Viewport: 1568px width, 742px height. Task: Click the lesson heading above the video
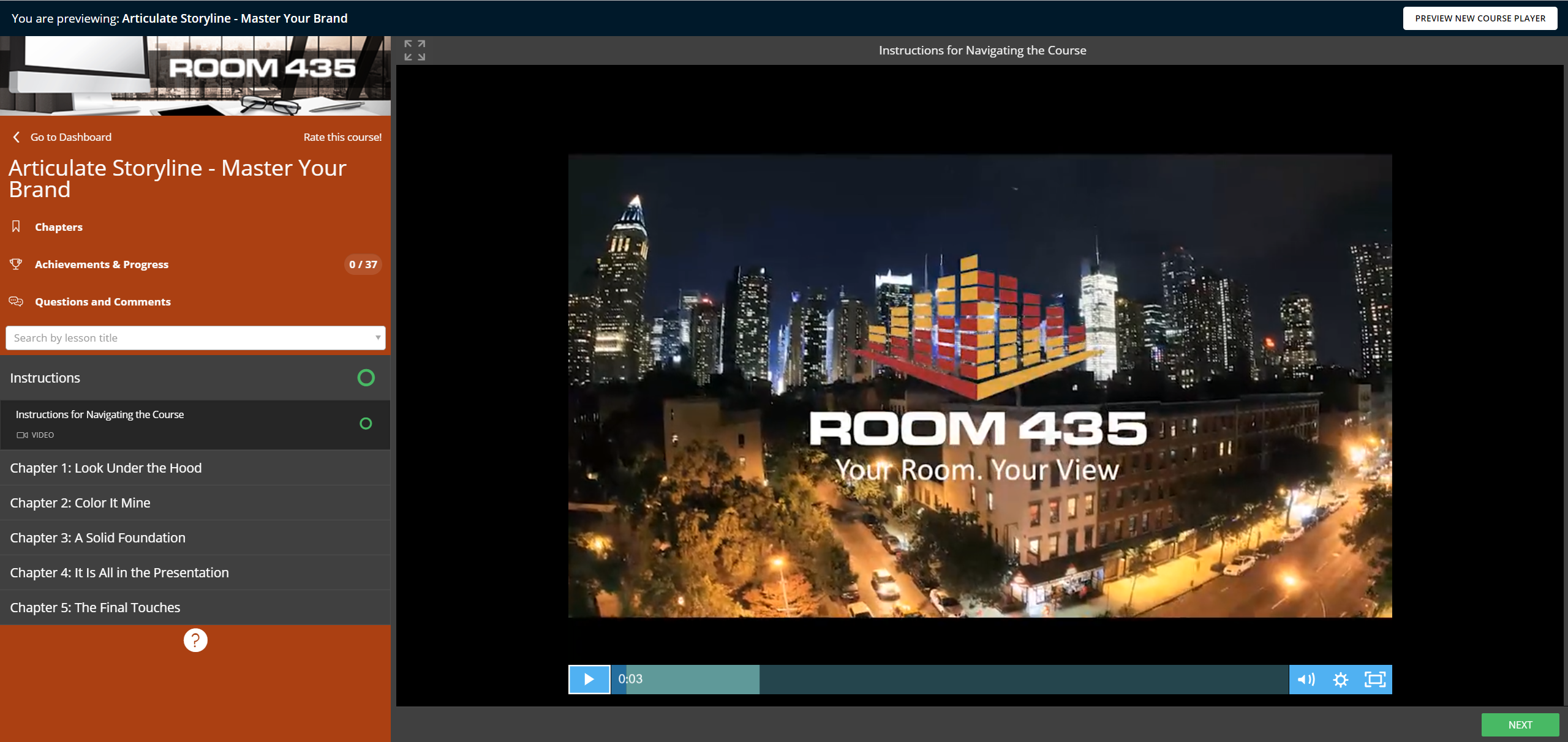[982, 50]
